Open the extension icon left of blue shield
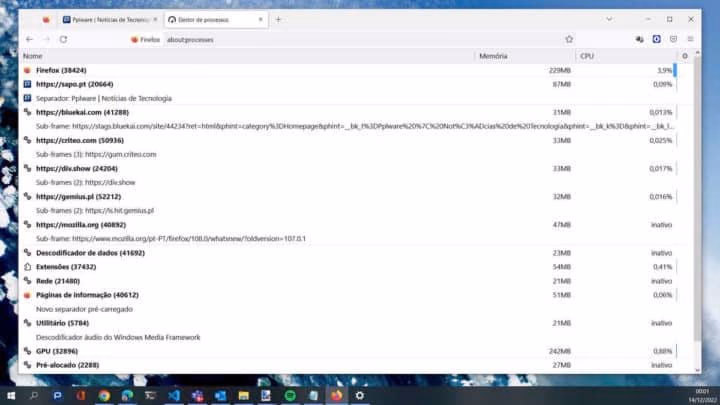The image size is (720, 405). (640, 39)
